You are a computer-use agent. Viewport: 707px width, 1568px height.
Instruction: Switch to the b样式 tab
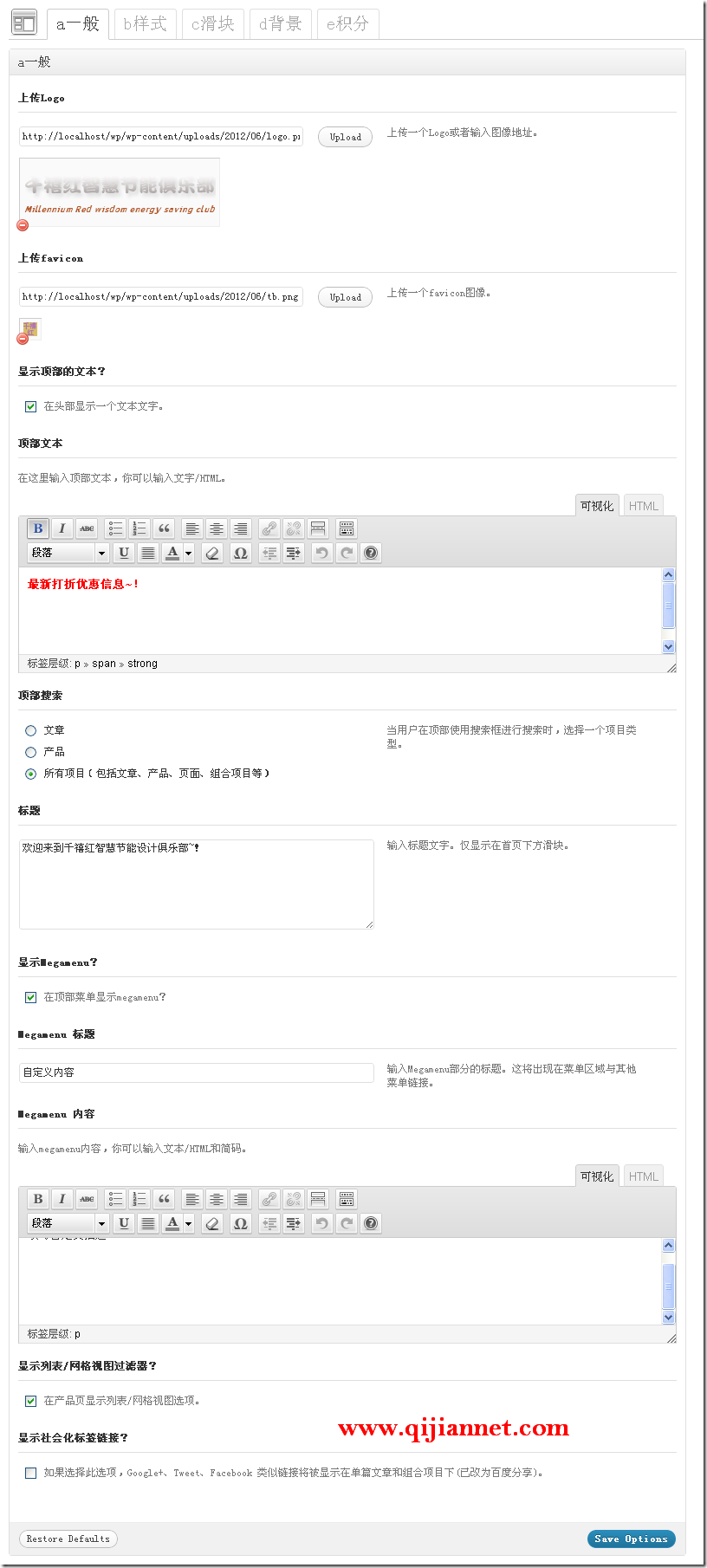pos(145,24)
